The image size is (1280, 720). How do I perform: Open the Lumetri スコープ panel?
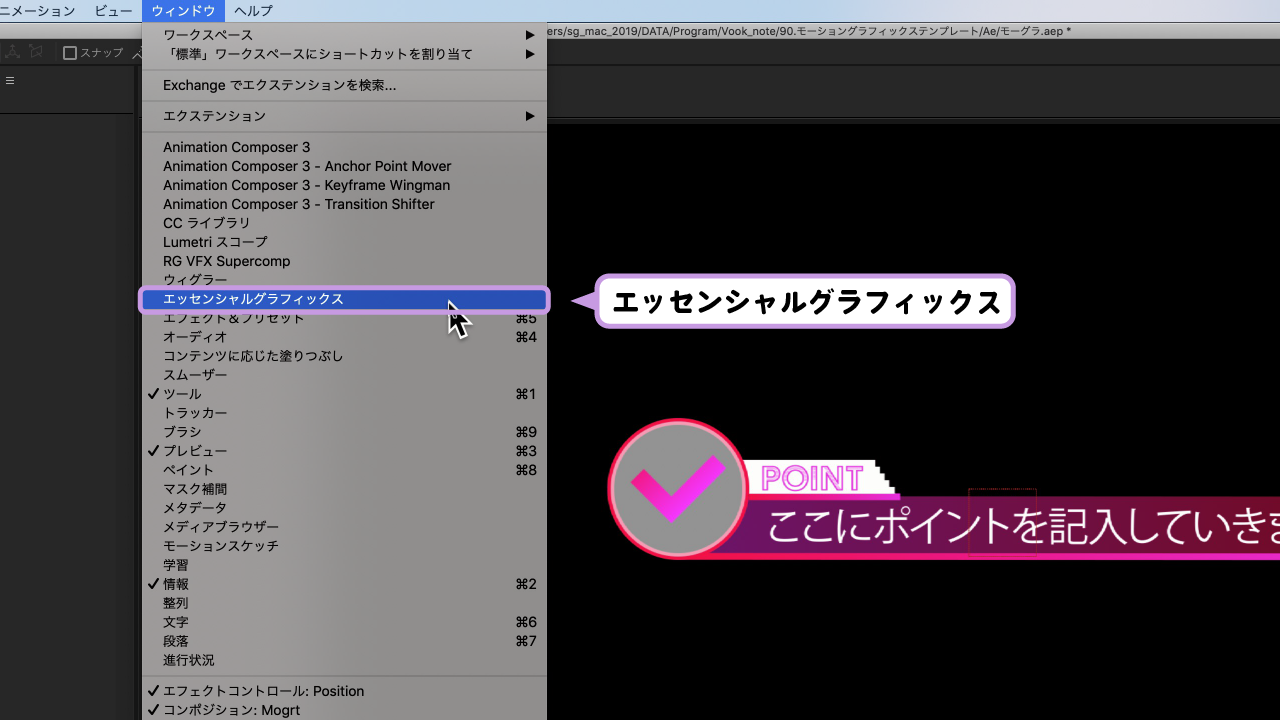pos(215,242)
